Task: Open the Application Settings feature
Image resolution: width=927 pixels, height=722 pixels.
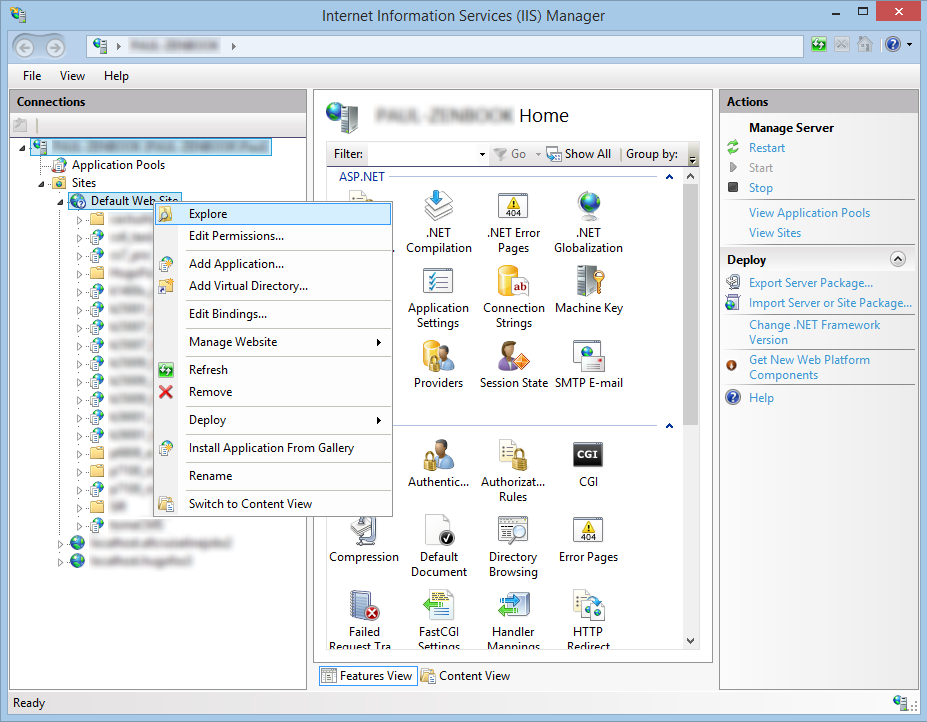Action: (438, 297)
